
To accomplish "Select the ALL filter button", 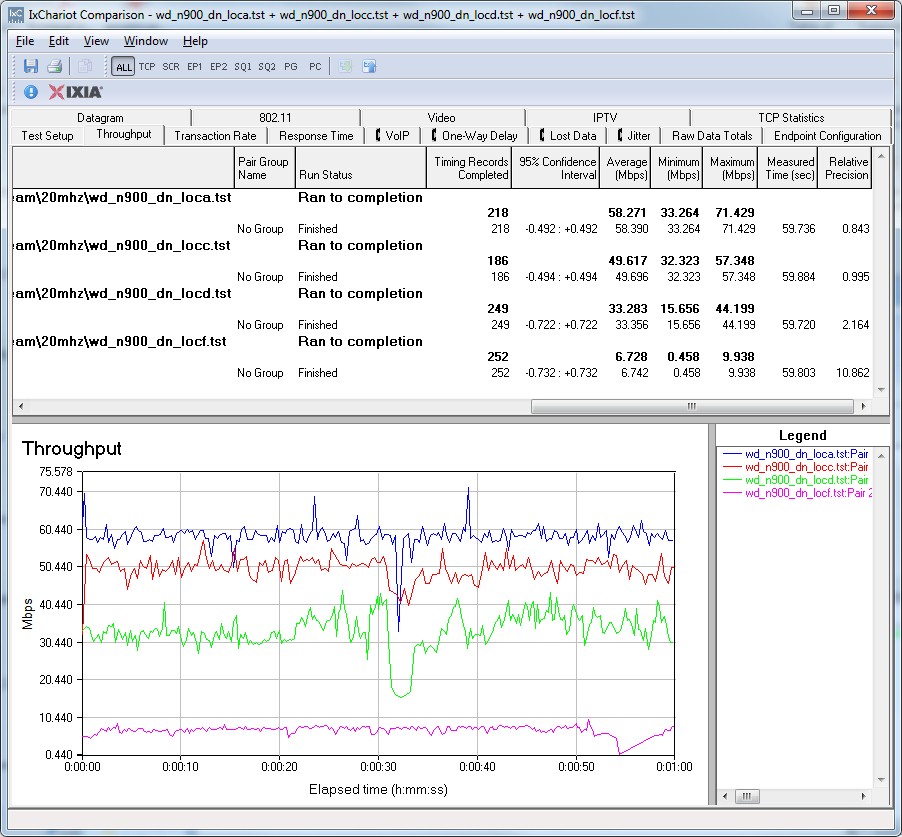I will pos(123,67).
